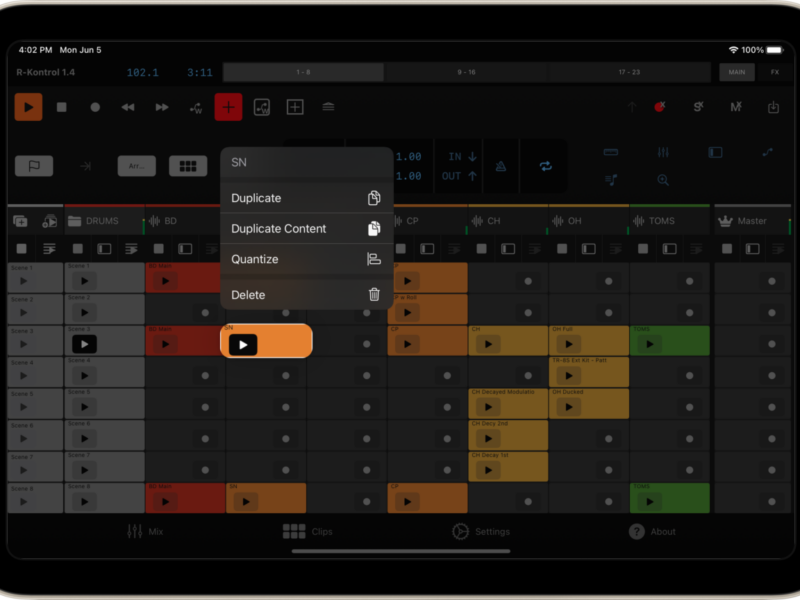Open the stacked layers icon in toolbar
Screen dimensions: 800x600
(x=328, y=107)
